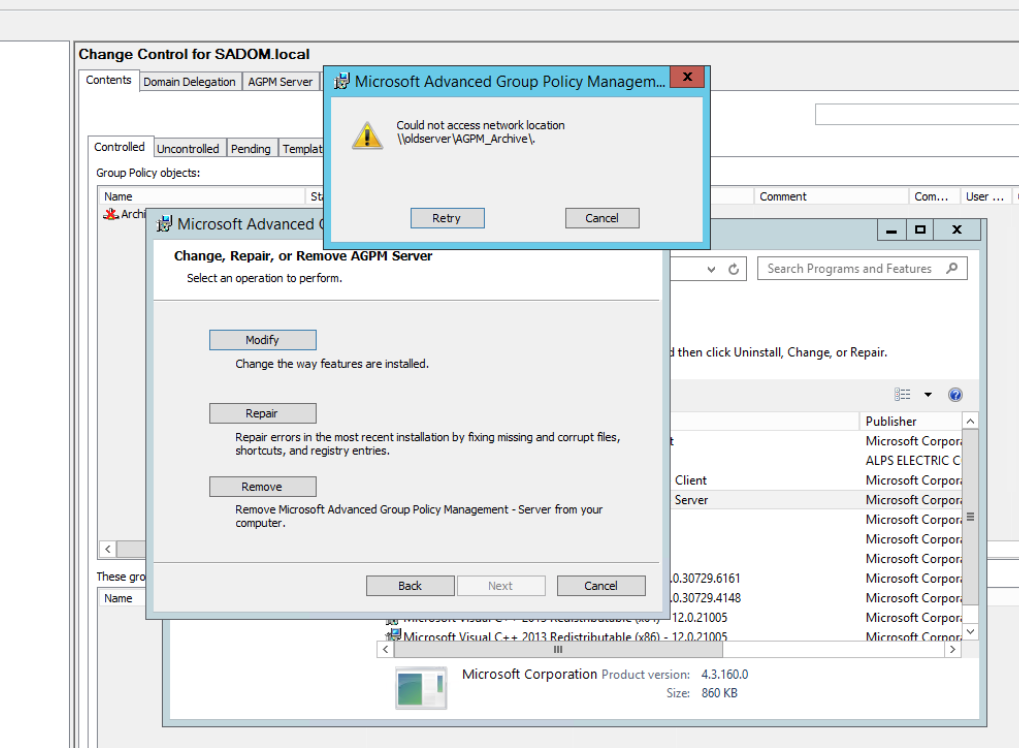Switch to the Domain Delegation tab
The image size is (1019, 748).
[189, 81]
